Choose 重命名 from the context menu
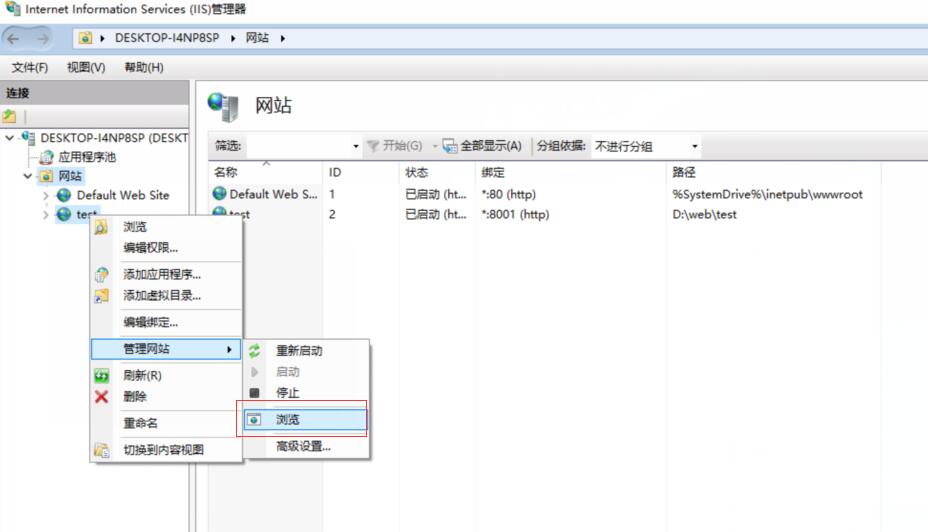Image resolution: width=928 pixels, height=532 pixels. [x=140, y=423]
